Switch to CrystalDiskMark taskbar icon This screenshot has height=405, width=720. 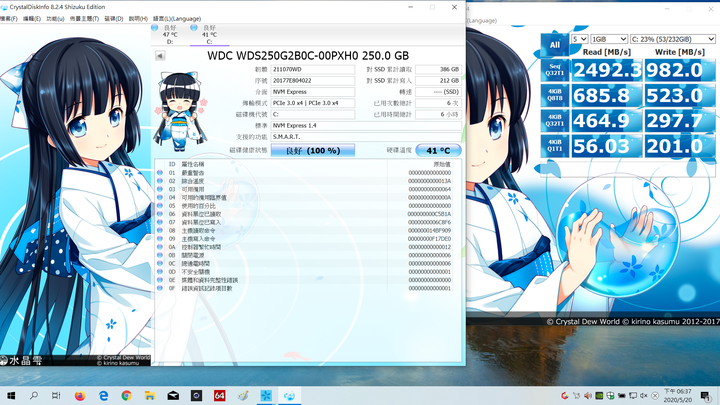(x=266, y=395)
